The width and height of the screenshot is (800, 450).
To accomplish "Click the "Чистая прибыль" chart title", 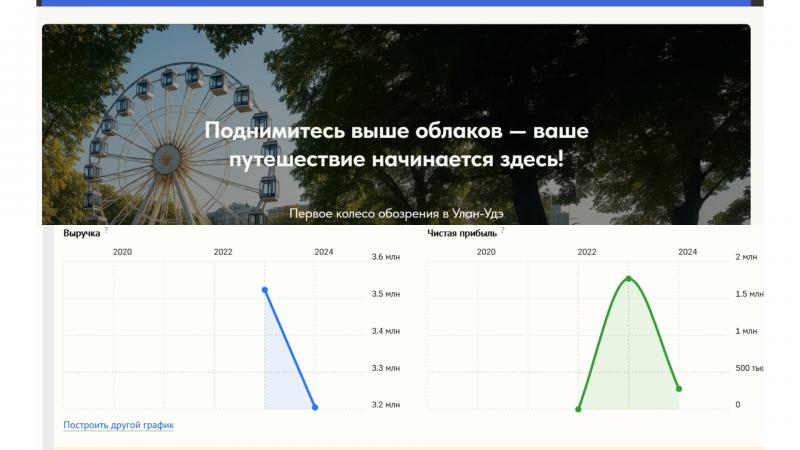I will [x=462, y=233].
